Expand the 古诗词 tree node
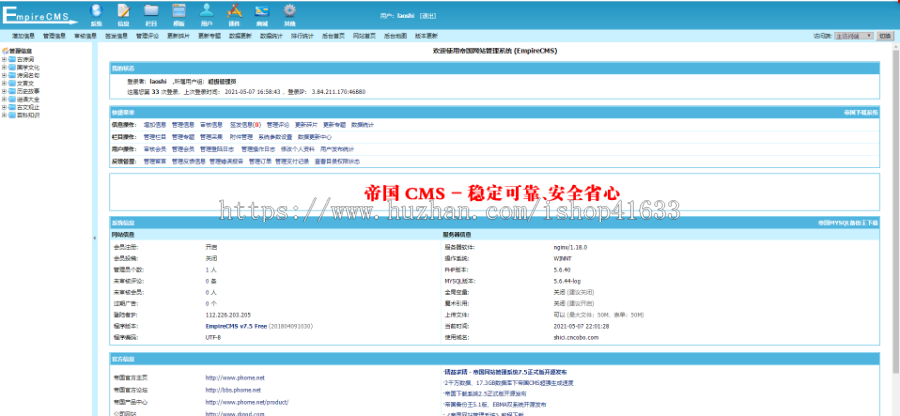The image size is (900, 416). [4, 59]
